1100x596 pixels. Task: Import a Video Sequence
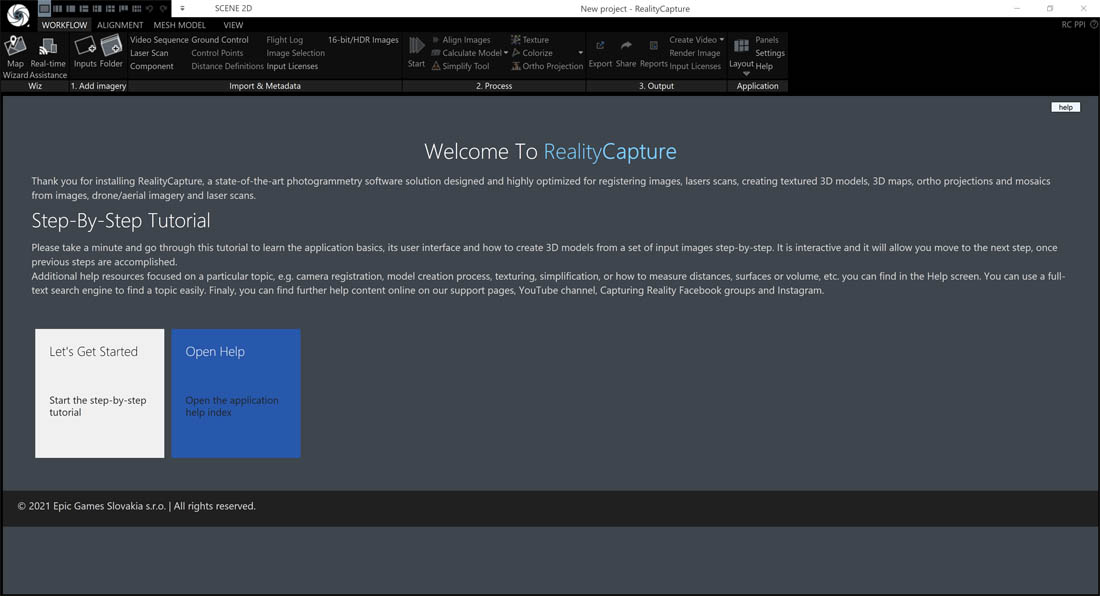(159, 40)
